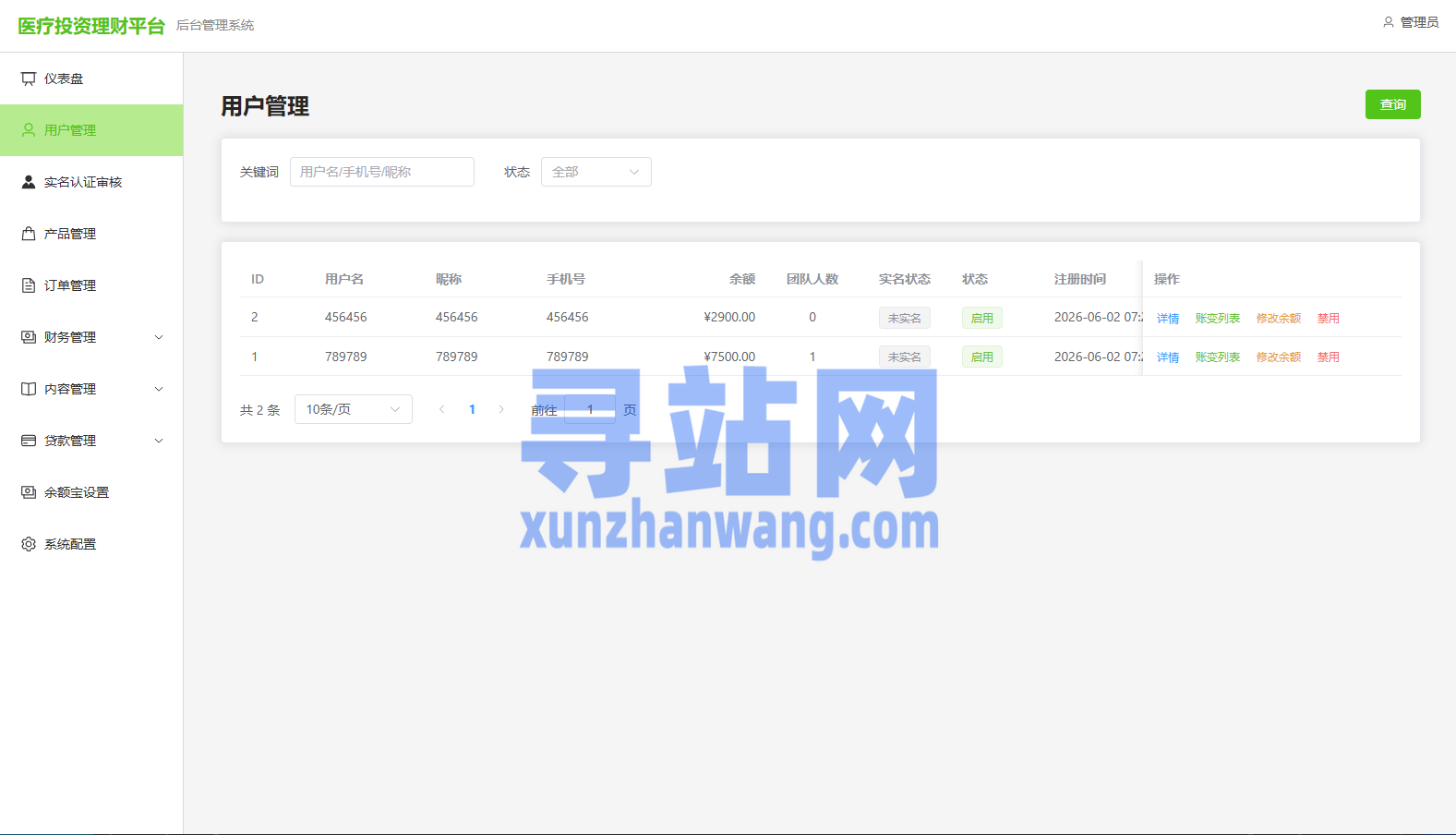Open 仪表盘 menu item
Viewport: 1456px width, 835px height.
click(91, 79)
